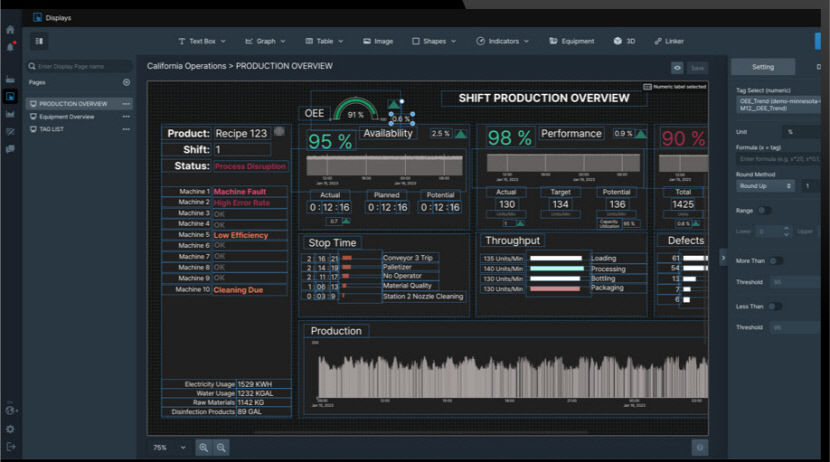The width and height of the screenshot is (830, 462).
Task: Click the Unit input field
Action: (801, 132)
